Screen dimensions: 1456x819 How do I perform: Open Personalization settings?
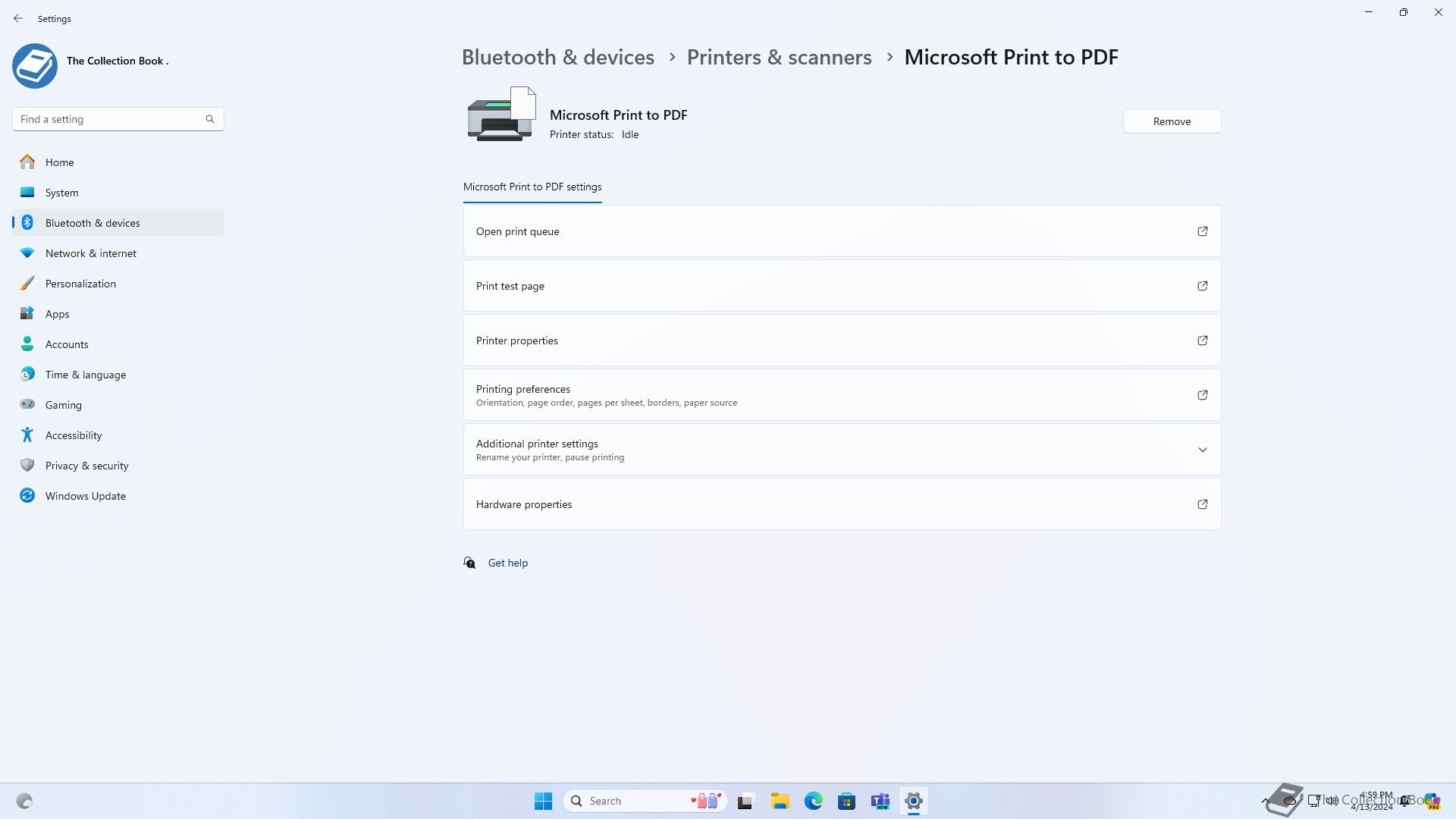(x=118, y=284)
